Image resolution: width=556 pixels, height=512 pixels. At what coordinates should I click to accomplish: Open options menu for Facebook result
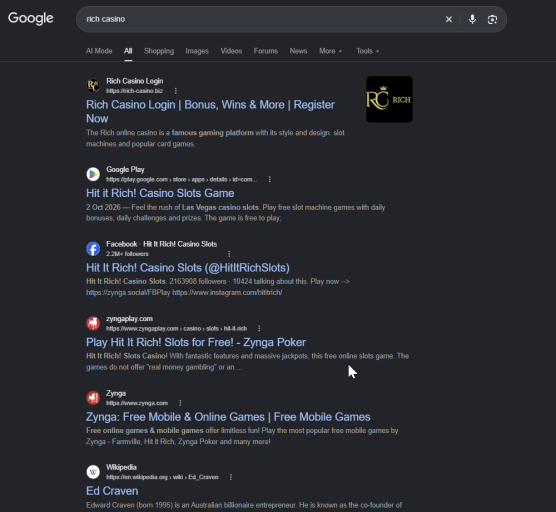229,254
